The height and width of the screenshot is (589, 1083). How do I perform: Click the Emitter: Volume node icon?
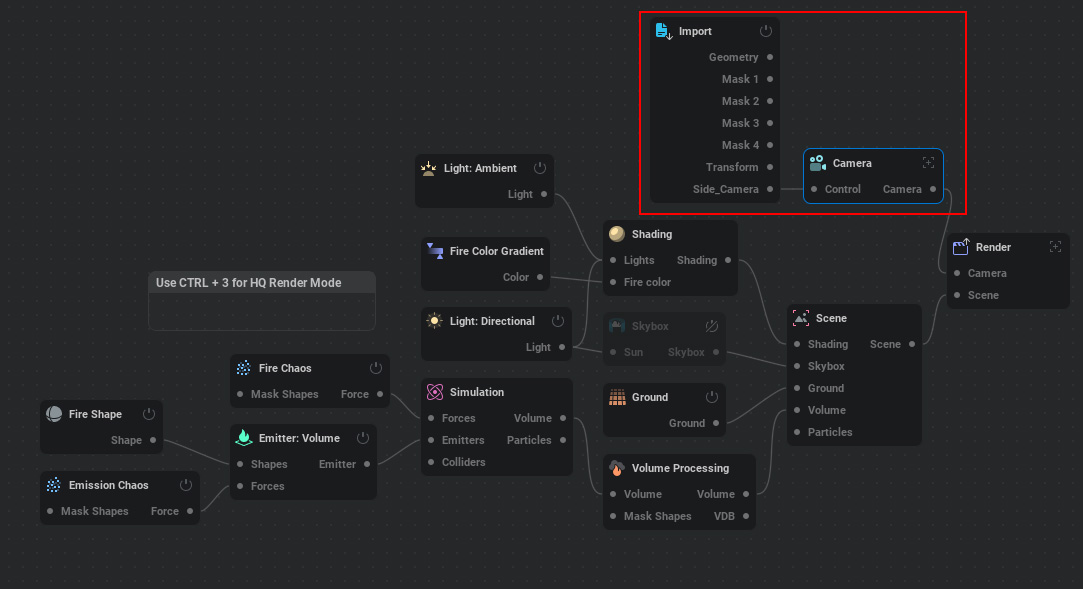click(x=244, y=438)
